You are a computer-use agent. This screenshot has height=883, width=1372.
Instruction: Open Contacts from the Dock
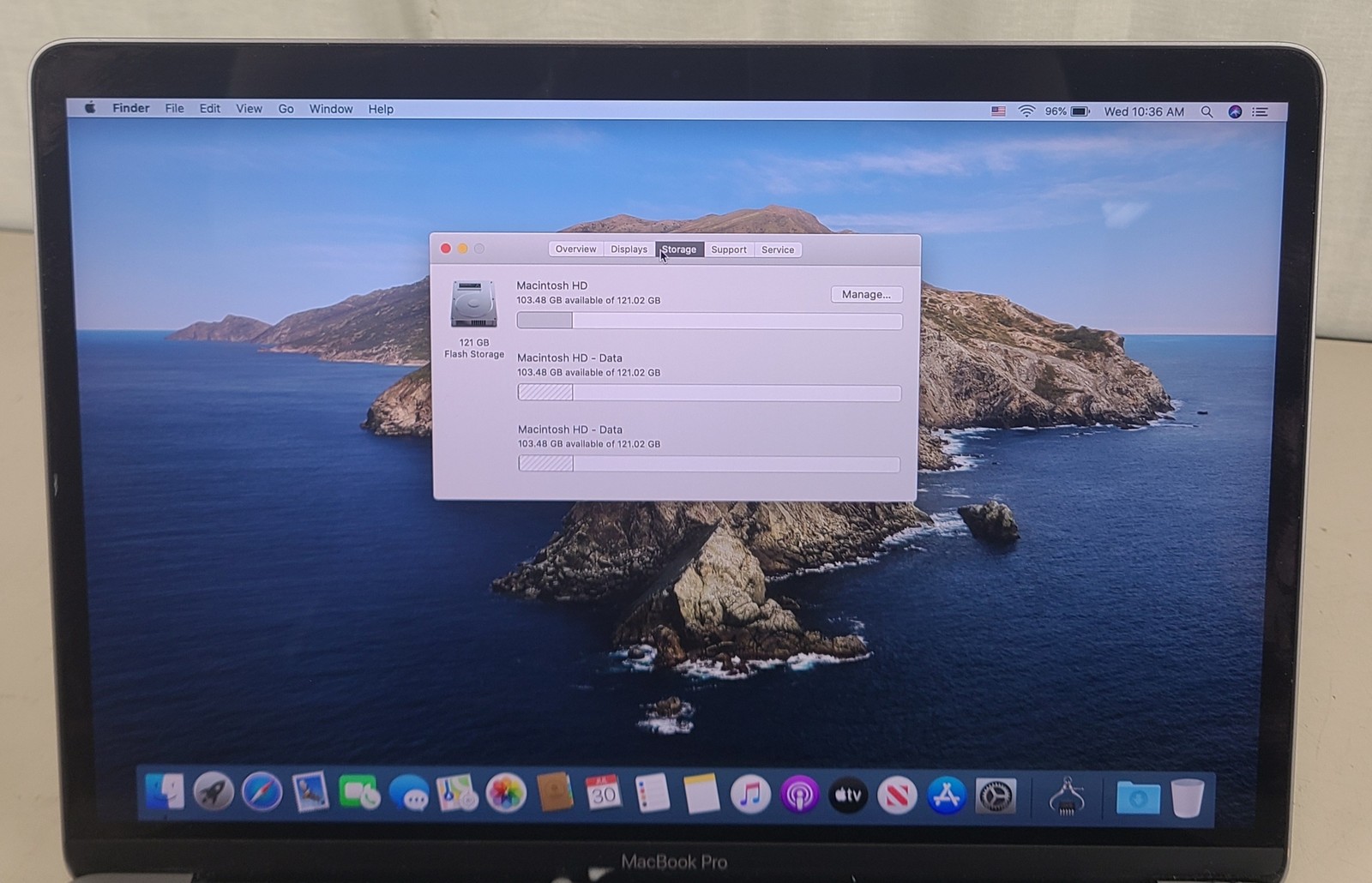coord(555,793)
